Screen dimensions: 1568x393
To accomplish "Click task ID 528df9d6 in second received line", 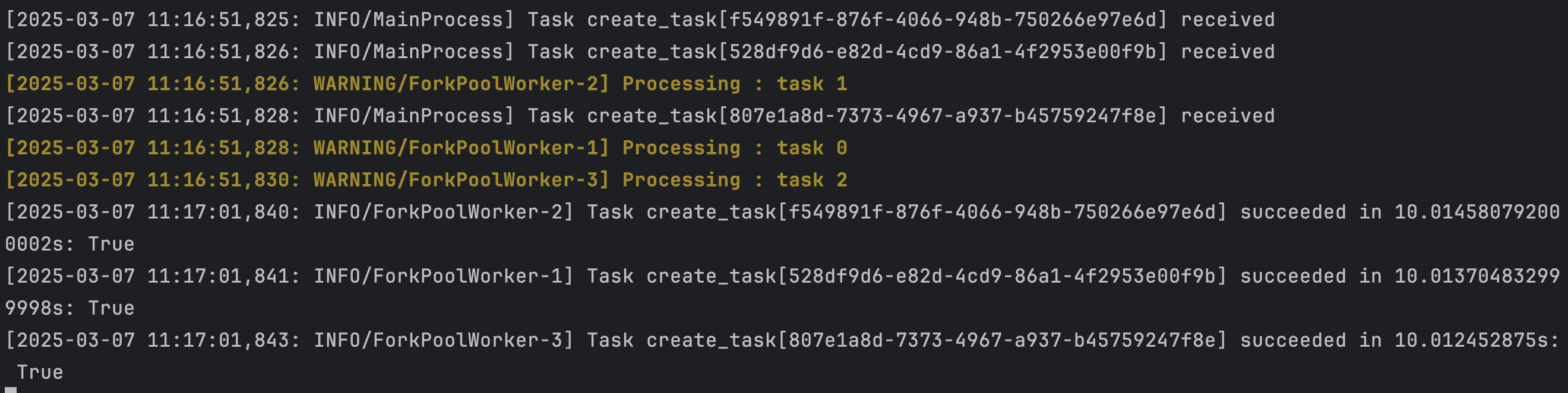I will click(x=942, y=52).
